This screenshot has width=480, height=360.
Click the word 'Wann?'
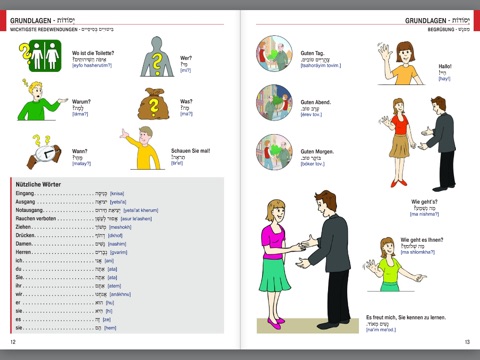point(80,151)
